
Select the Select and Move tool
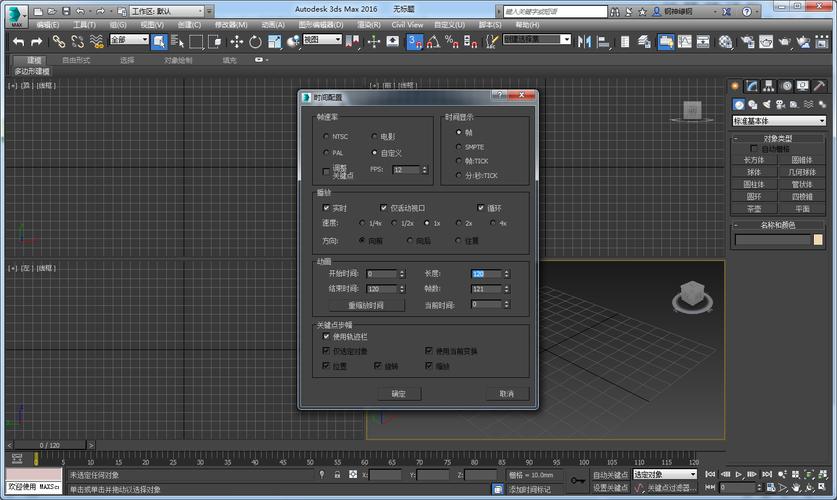coord(237,41)
